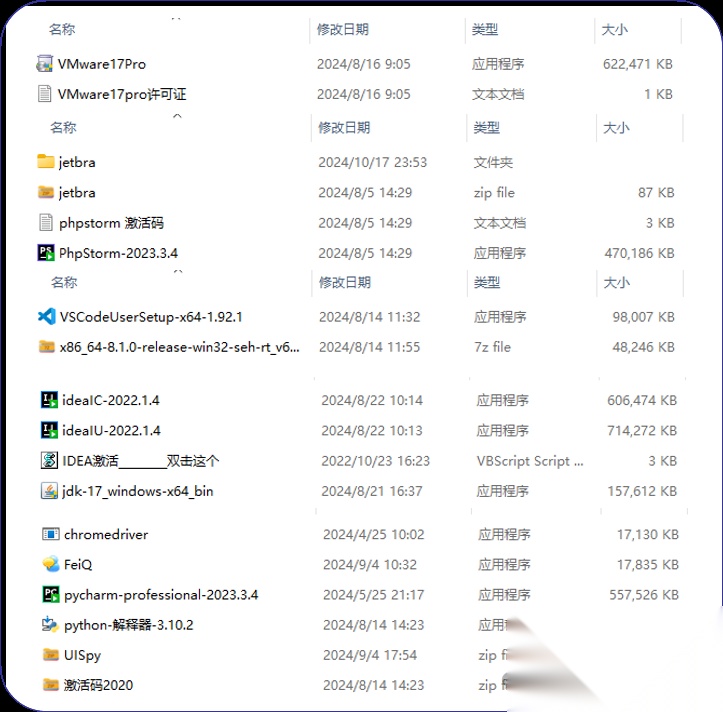Select the VMware17Pro installer icon

pos(45,64)
